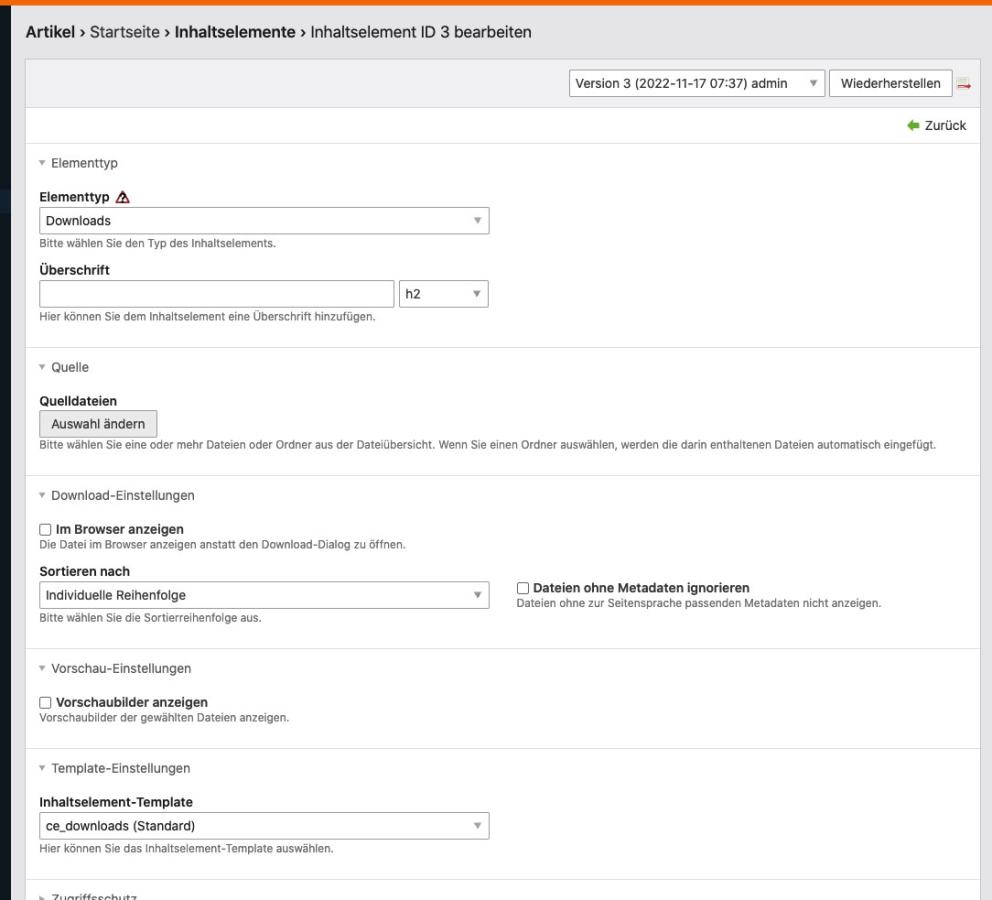Open the h2 heading level dropdown
The width and height of the screenshot is (992, 900).
tap(443, 295)
